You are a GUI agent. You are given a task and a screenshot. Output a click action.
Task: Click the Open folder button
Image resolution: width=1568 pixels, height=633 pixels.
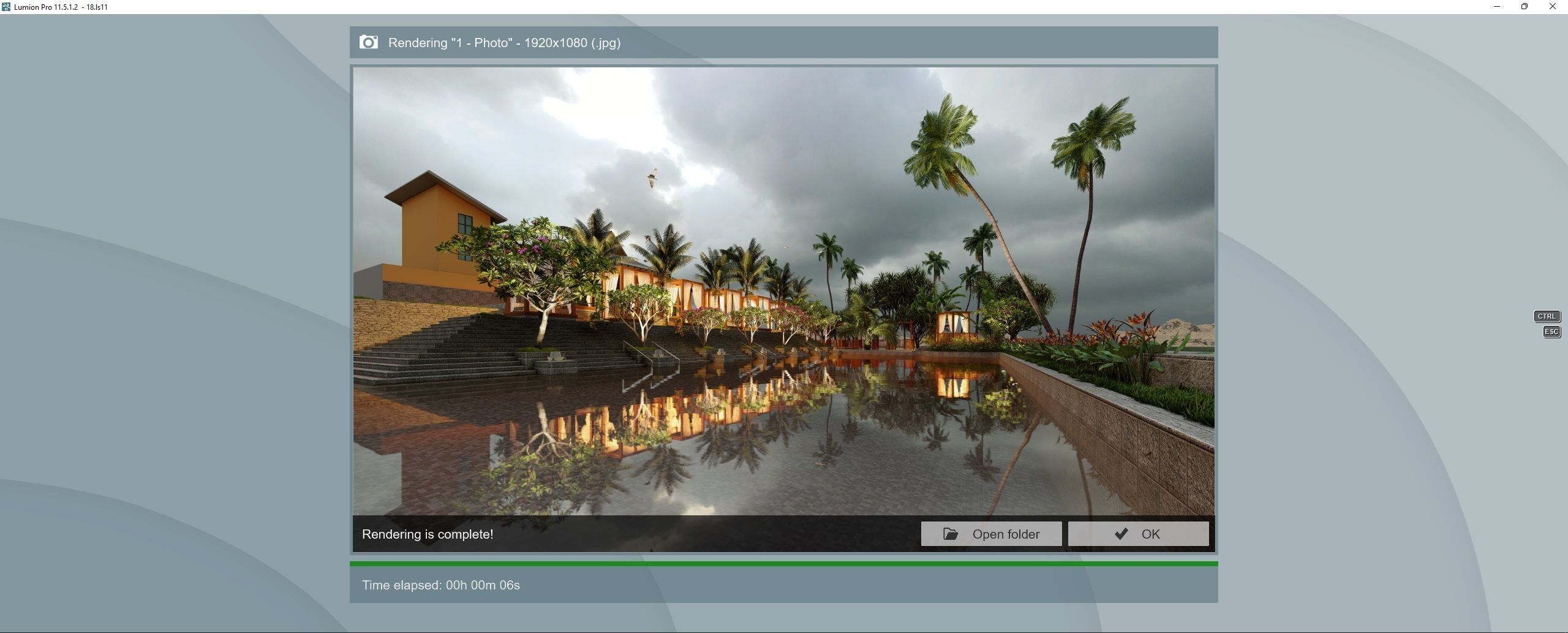tap(991, 534)
